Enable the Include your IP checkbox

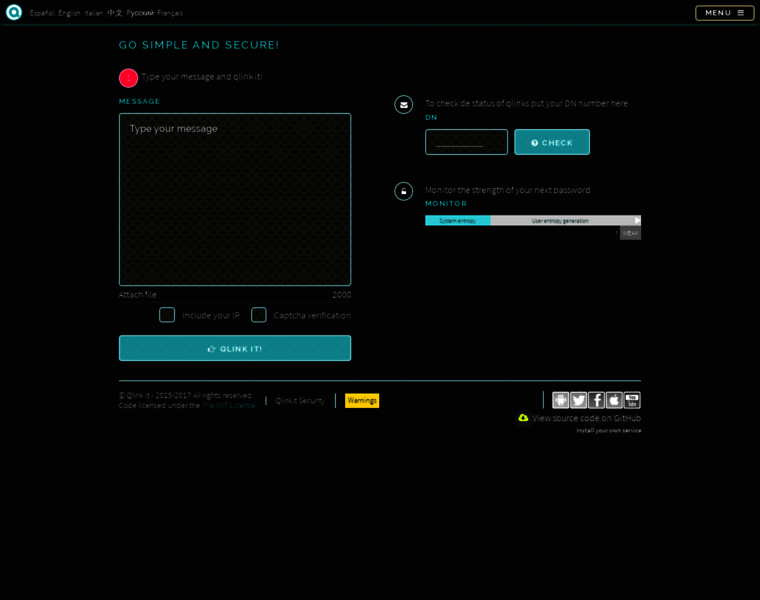click(x=167, y=315)
